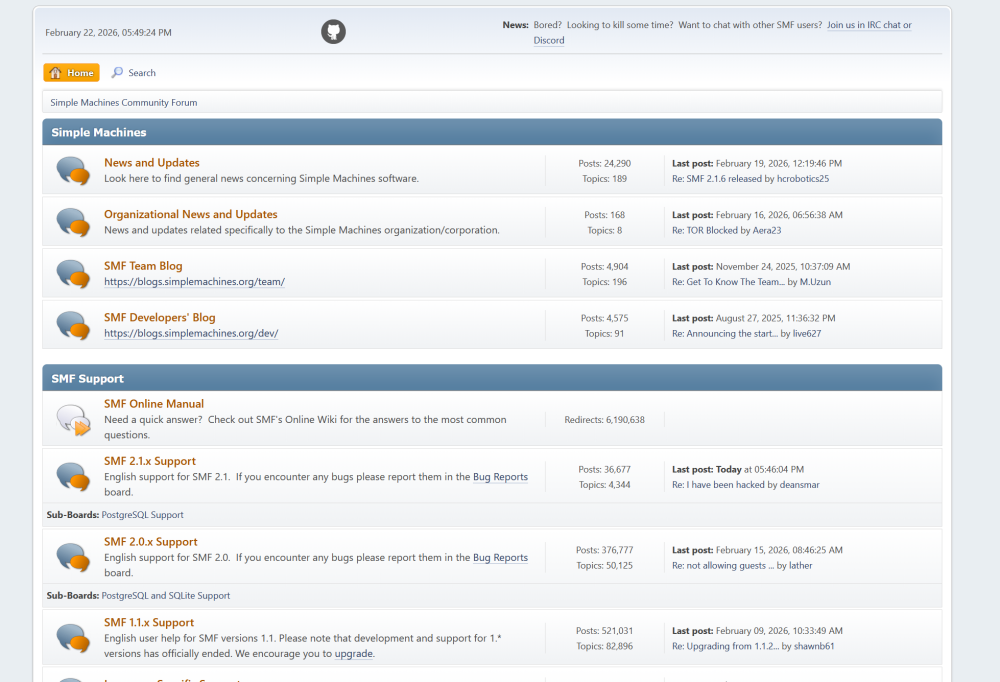The width and height of the screenshot is (1000, 682).
Task: Open the Simple Machines category header
Action: (99, 133)
